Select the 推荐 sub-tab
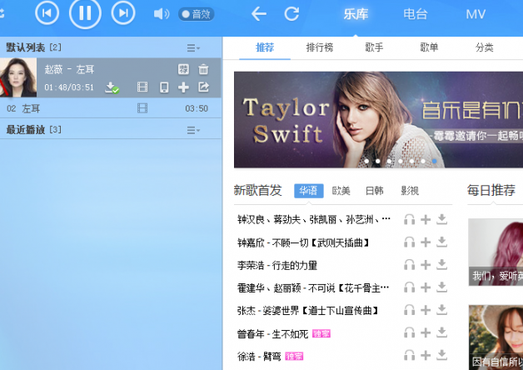This screenshot has width=523, height=370. pos(265,48)
